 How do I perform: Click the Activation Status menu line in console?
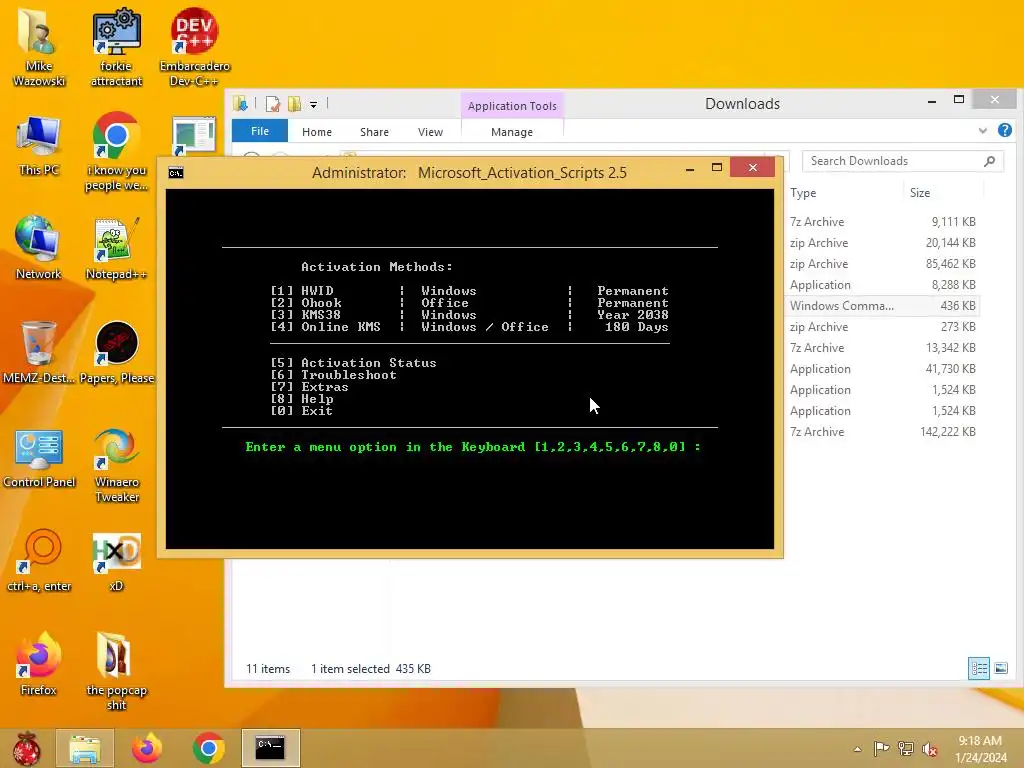coord(353,362)
